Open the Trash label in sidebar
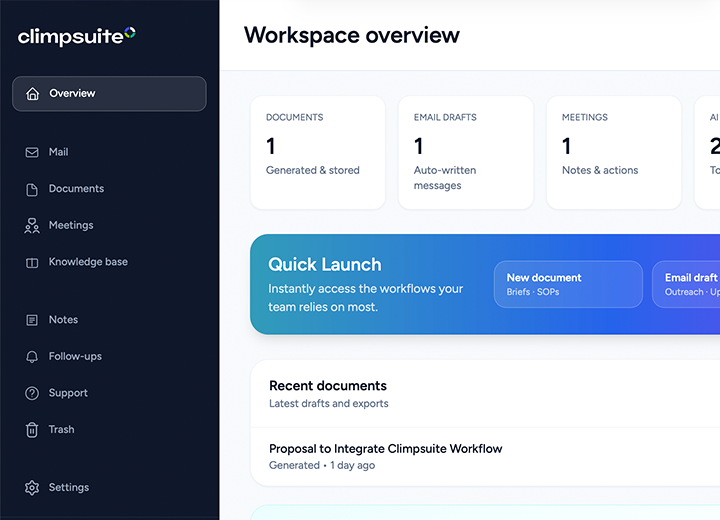Image resolution: width=720 pixels, height=520 pixels. coord(62,429)
